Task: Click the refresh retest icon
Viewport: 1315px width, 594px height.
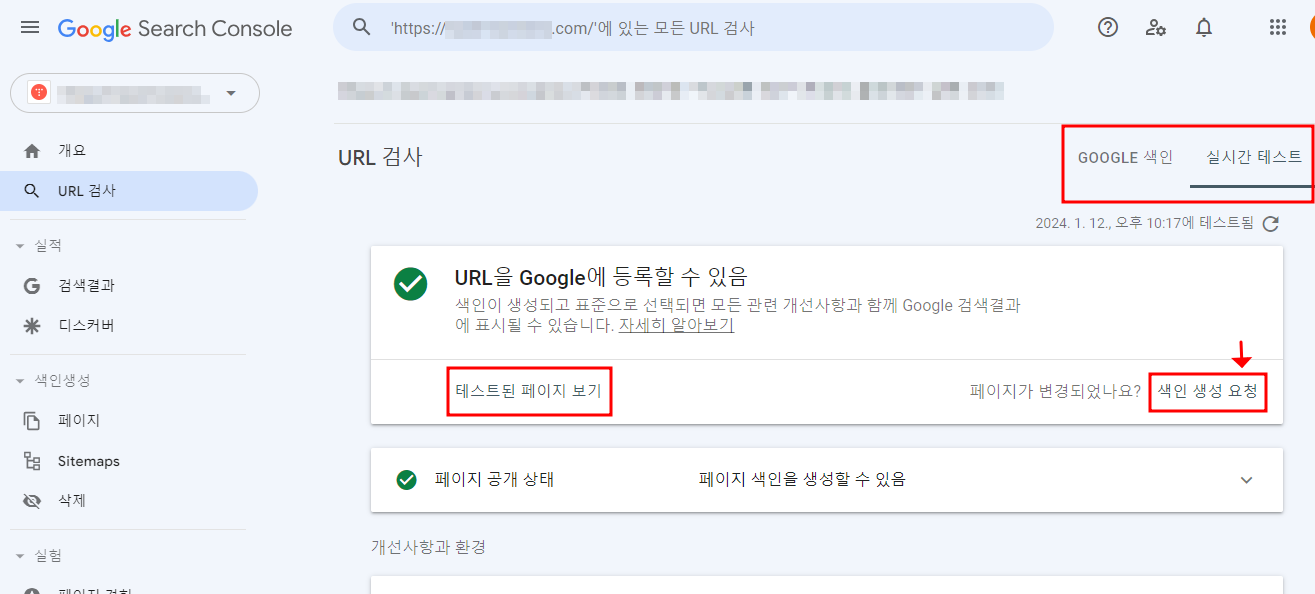Action: [1271, 224]
